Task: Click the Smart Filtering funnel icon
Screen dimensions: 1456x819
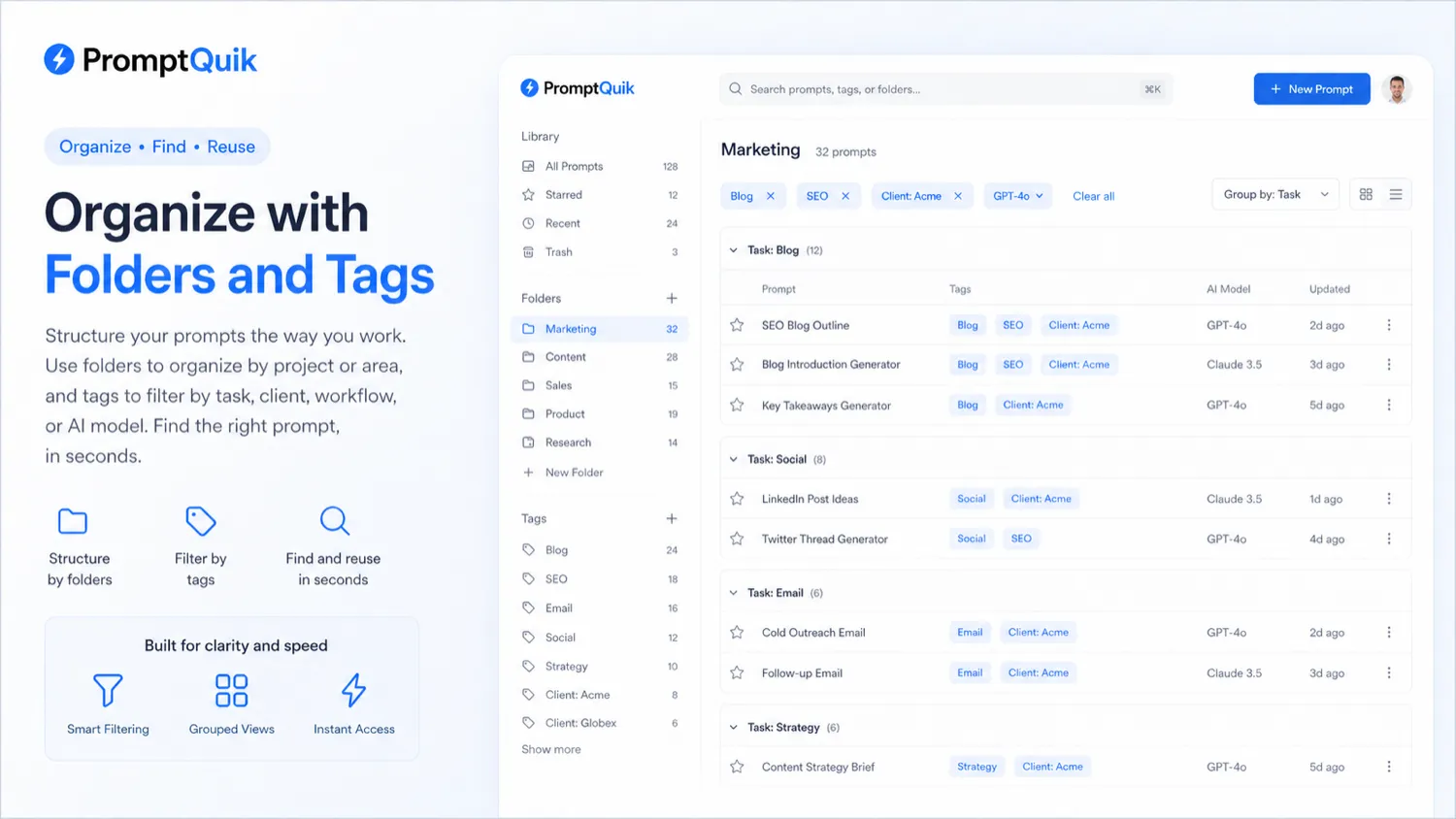Action: pos(108,690)
